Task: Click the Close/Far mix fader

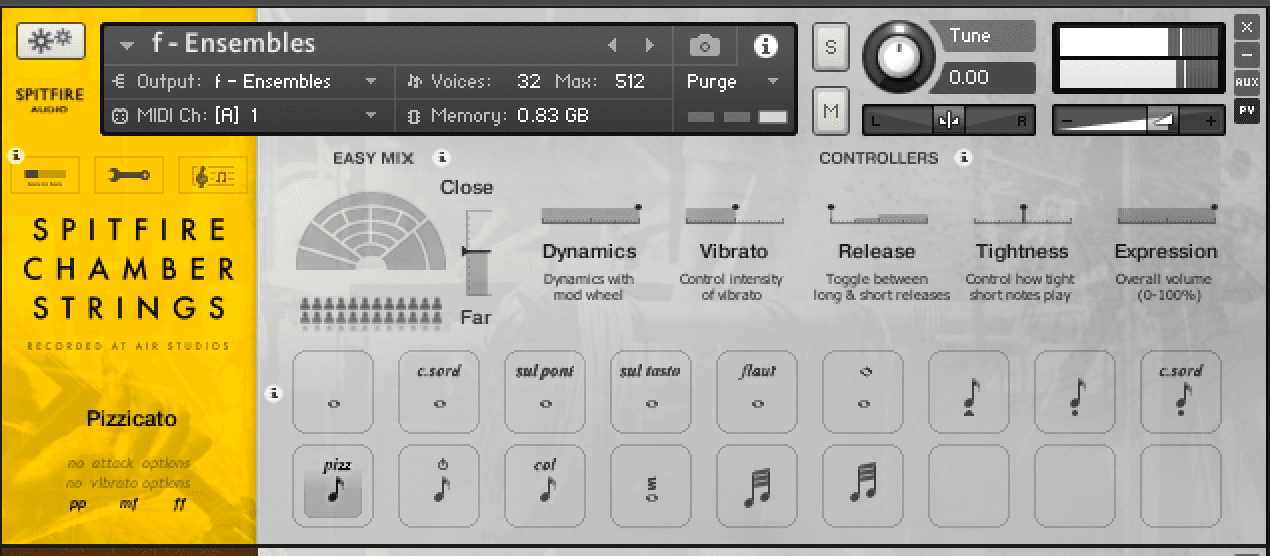Action: point(478,253)
